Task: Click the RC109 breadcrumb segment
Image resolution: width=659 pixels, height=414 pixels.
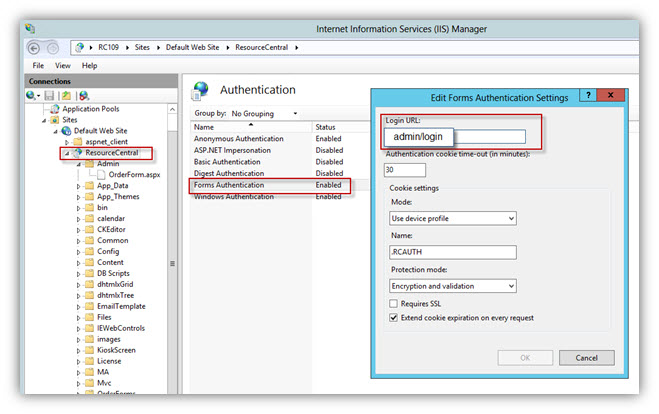Action: tap(108, 47)
